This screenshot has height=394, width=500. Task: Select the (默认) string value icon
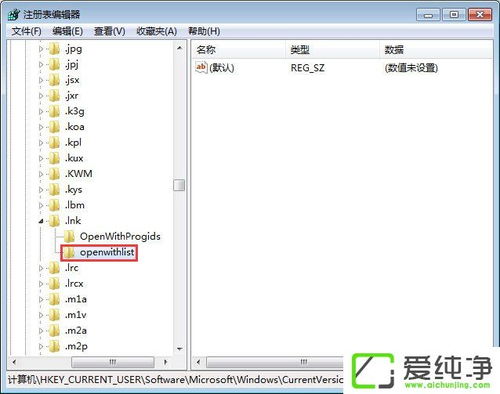[201, 68]
